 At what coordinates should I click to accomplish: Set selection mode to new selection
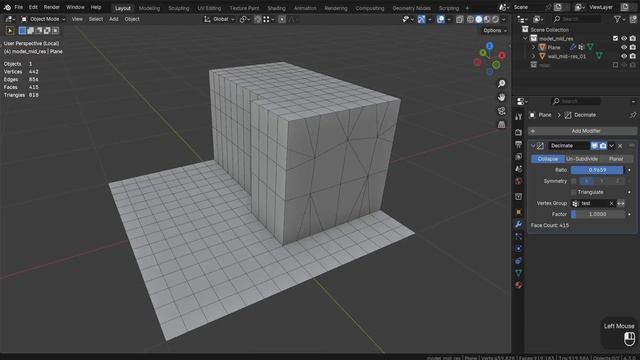point(22,31)
